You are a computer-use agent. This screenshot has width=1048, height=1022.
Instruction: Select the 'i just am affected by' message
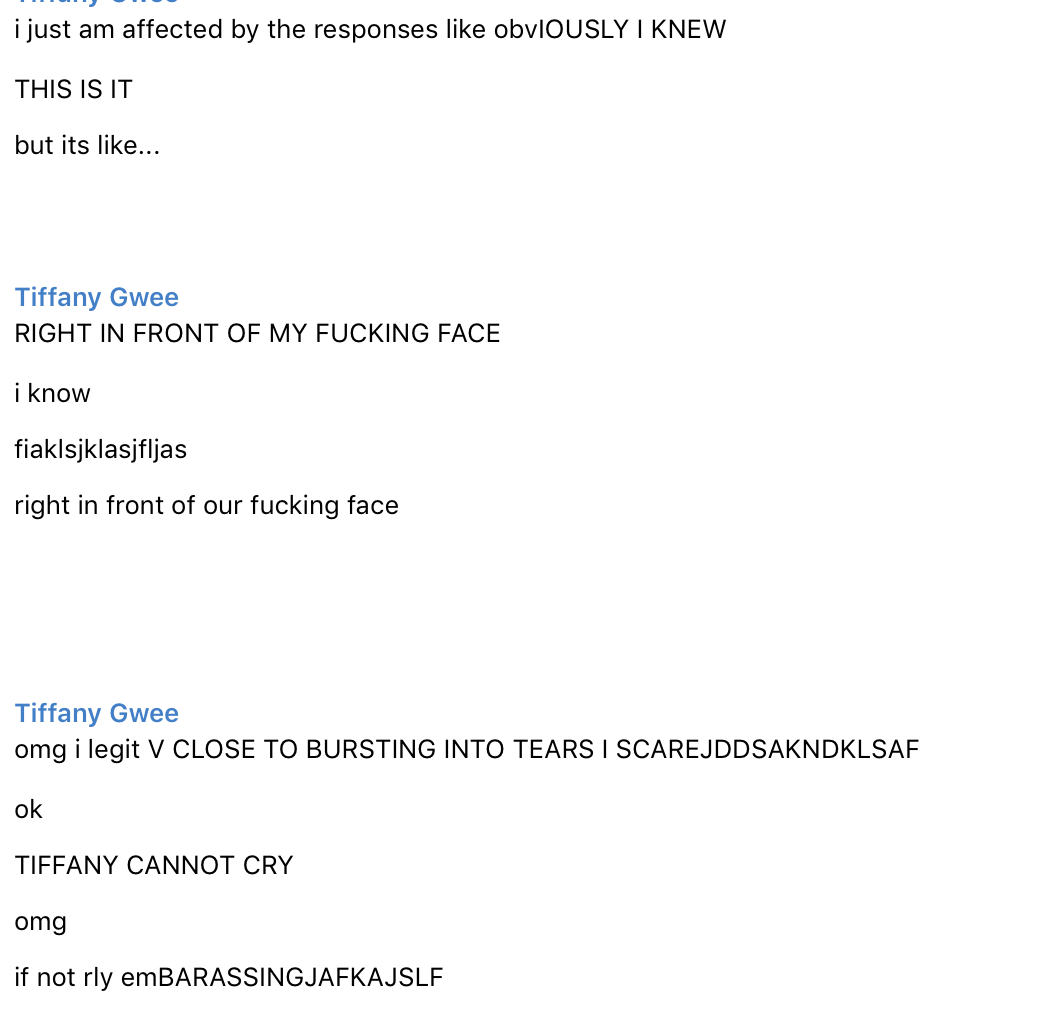(370, 30)
